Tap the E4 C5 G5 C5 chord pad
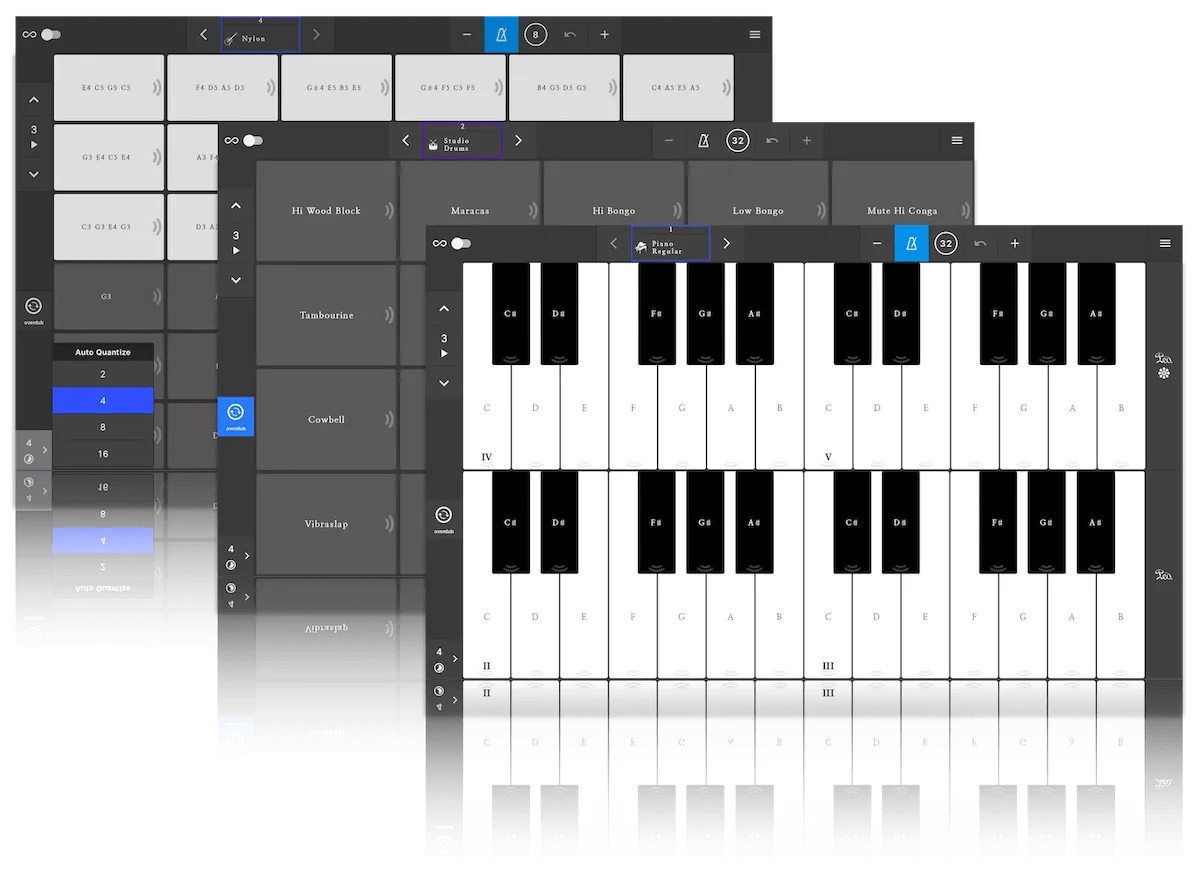The image size is (1200, 896). tap(108, 88)
